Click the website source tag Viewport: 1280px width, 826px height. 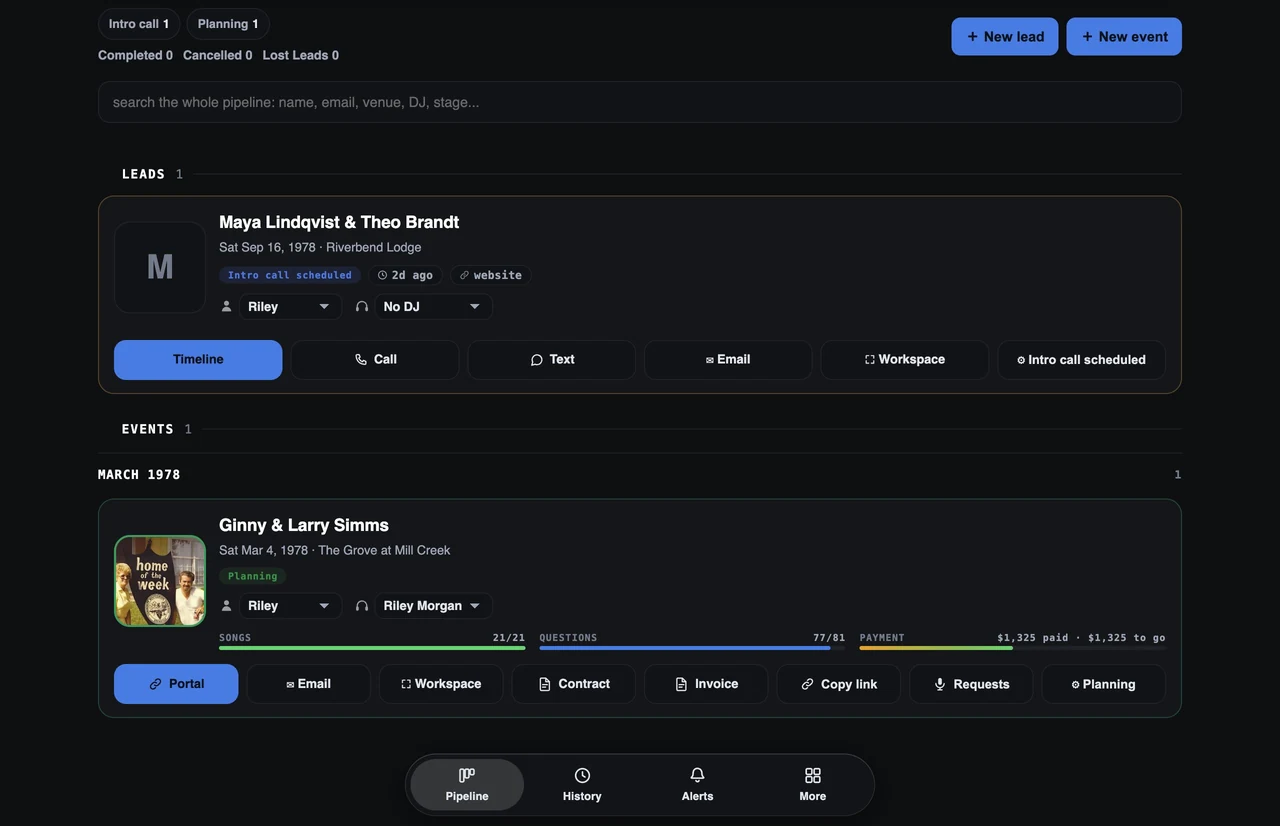coord(490,275)
